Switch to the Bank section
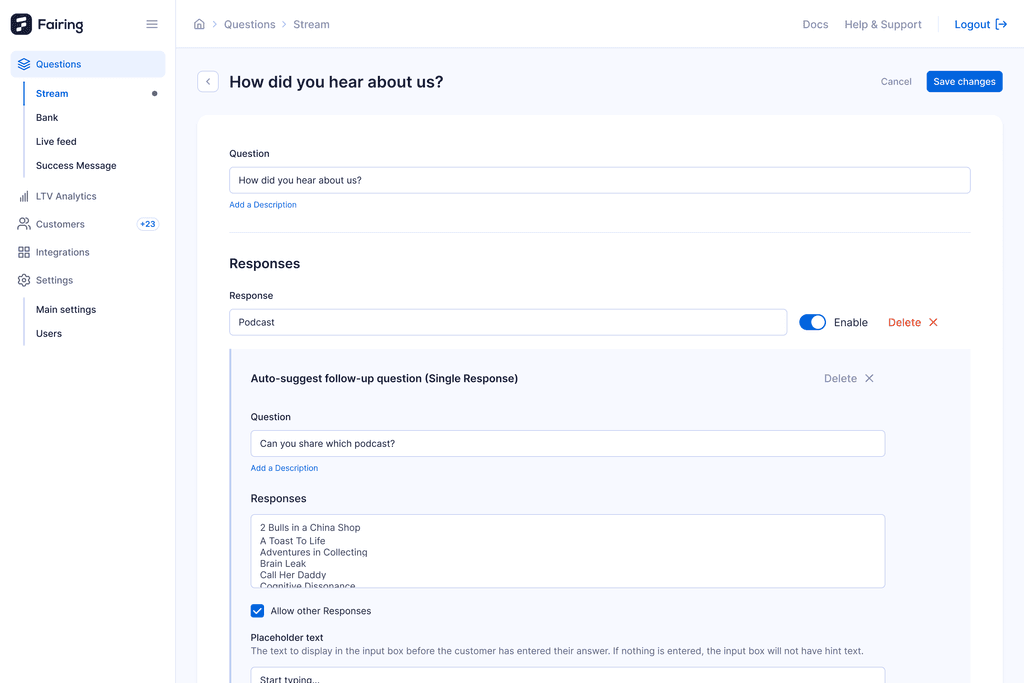 47,117
